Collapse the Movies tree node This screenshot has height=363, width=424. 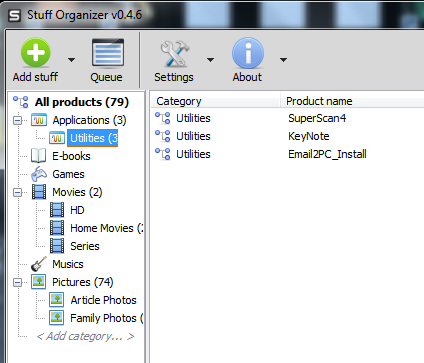[17, 192]
